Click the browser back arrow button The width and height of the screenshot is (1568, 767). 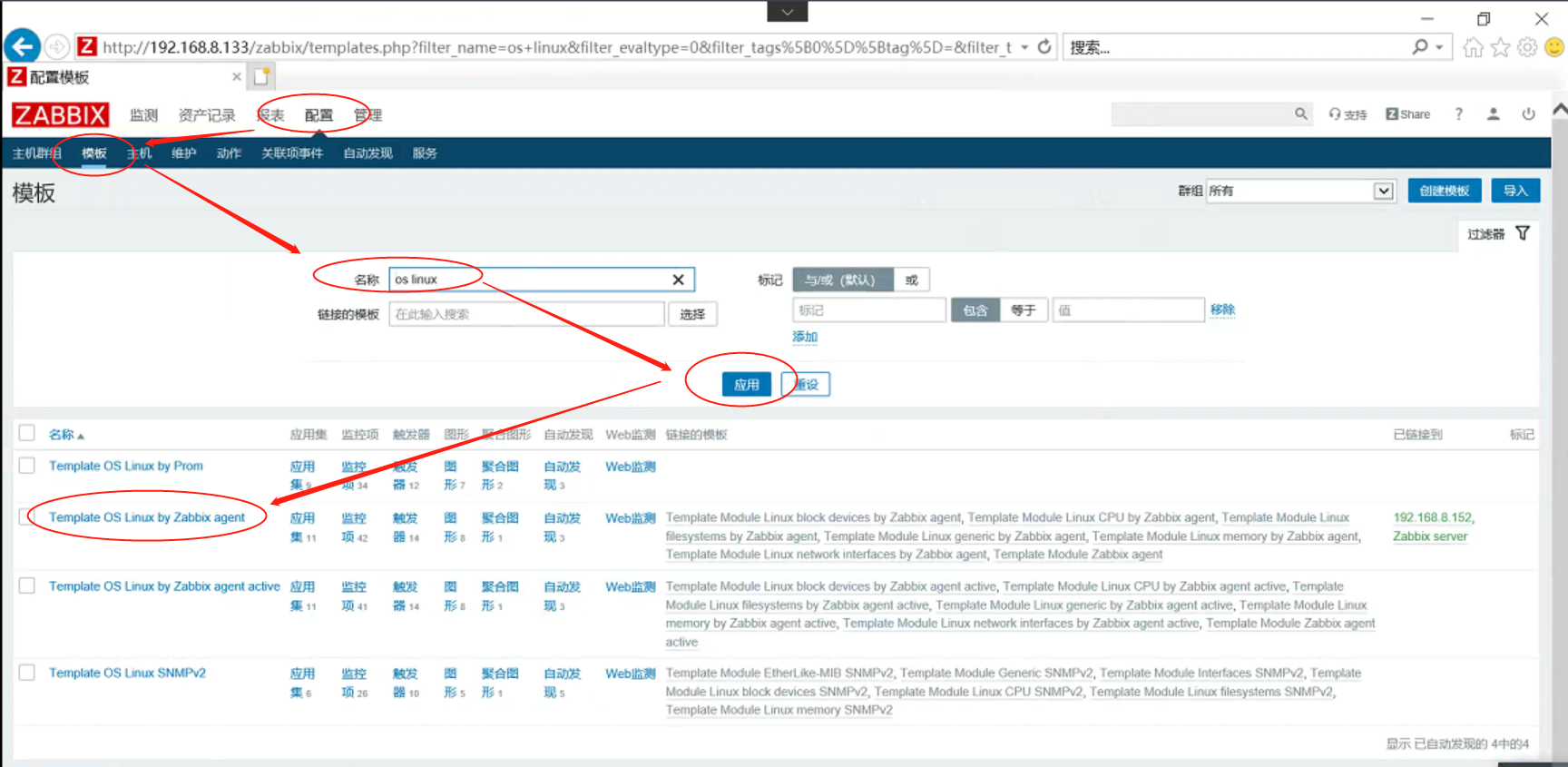(x=23, y=46)
